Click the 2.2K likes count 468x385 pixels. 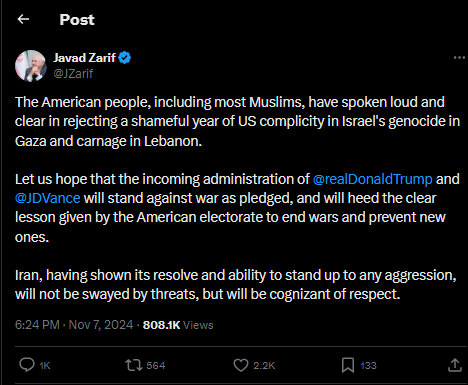(x=264, y=366)
